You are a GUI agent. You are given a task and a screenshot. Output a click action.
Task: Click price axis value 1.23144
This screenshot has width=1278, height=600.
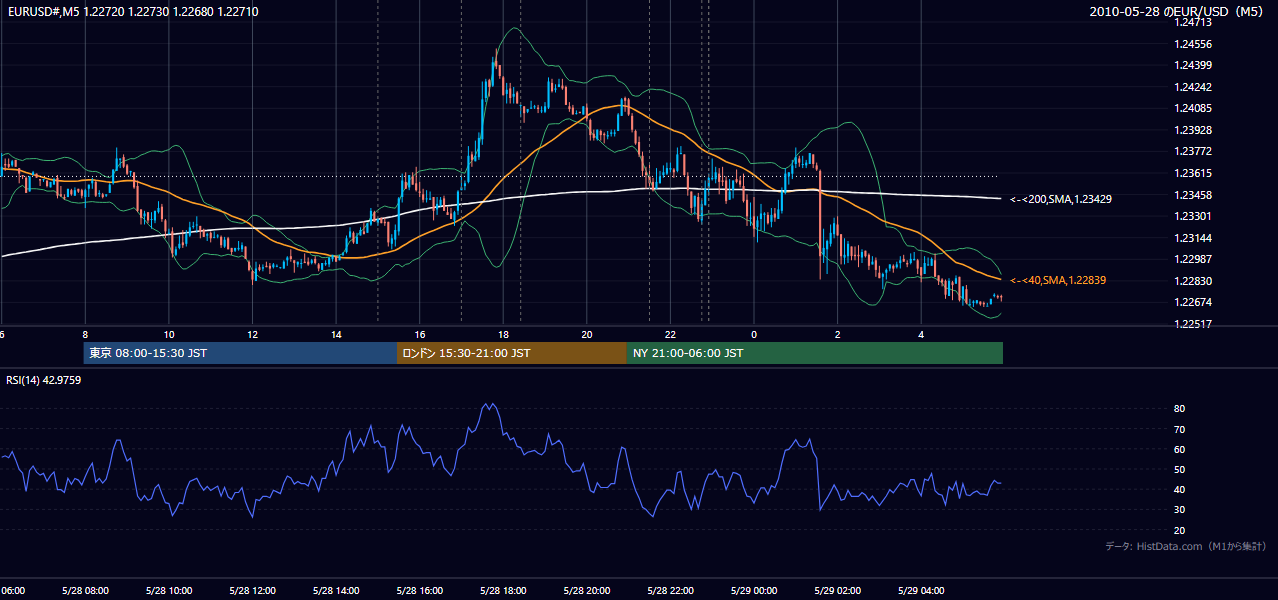[1195, 238]
